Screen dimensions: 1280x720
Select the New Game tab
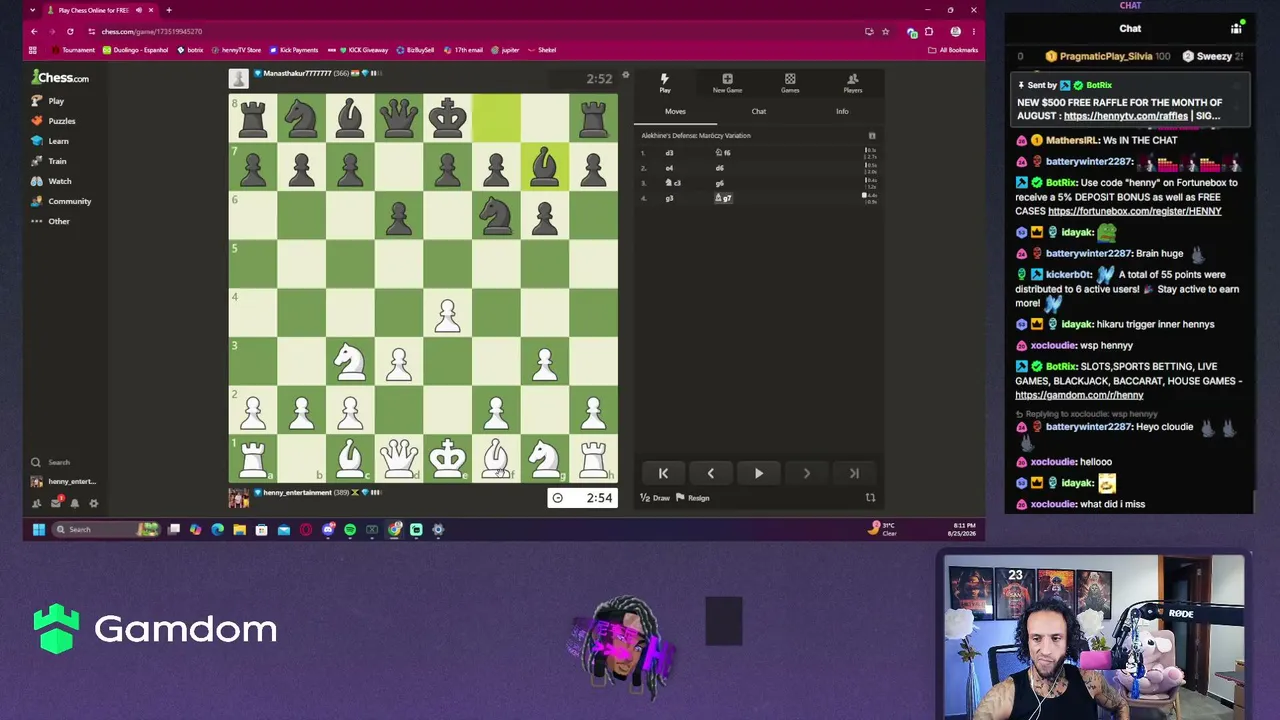tap(727, 83)
